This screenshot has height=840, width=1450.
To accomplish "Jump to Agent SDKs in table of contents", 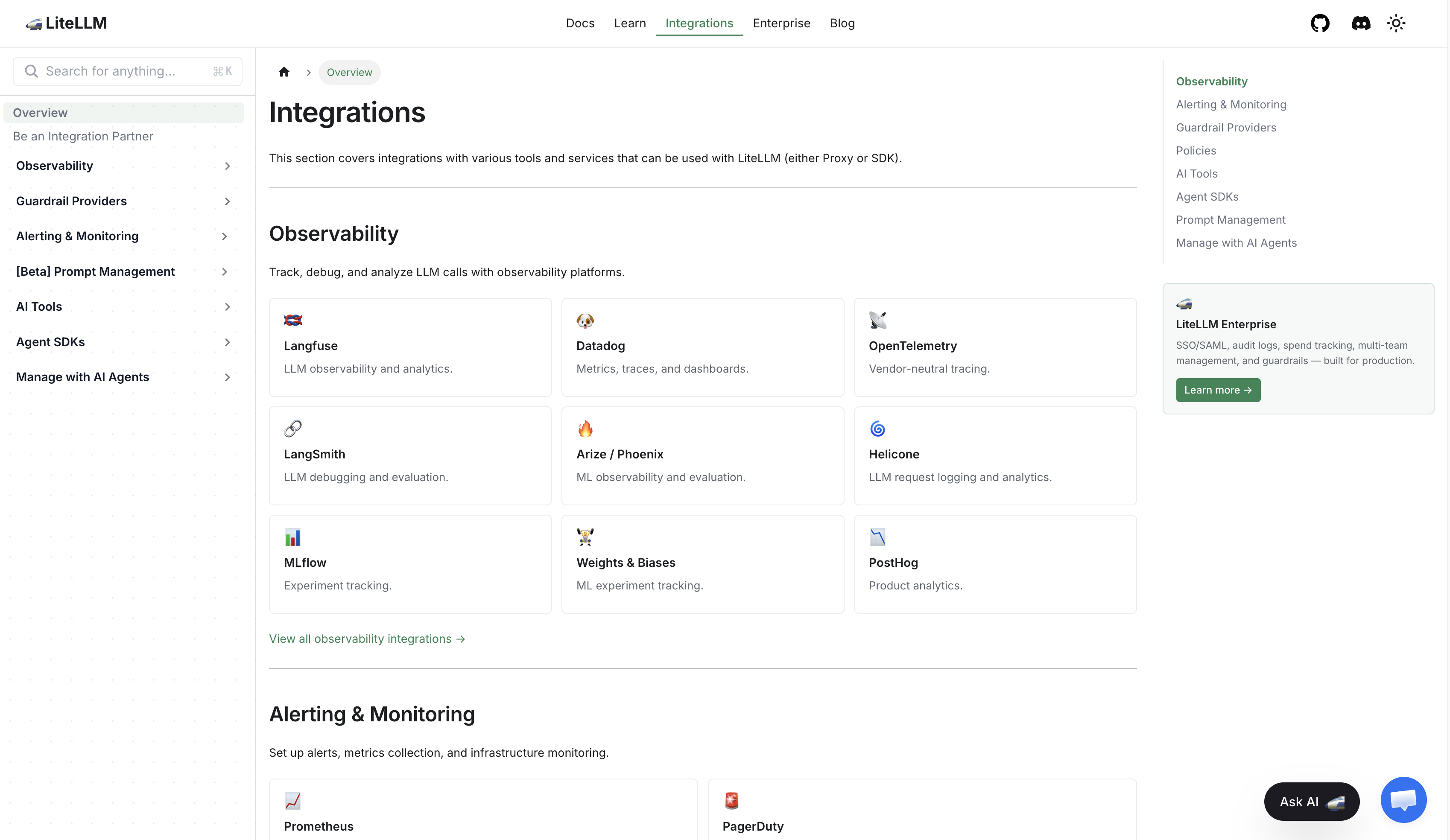I will click(1207, 197).
